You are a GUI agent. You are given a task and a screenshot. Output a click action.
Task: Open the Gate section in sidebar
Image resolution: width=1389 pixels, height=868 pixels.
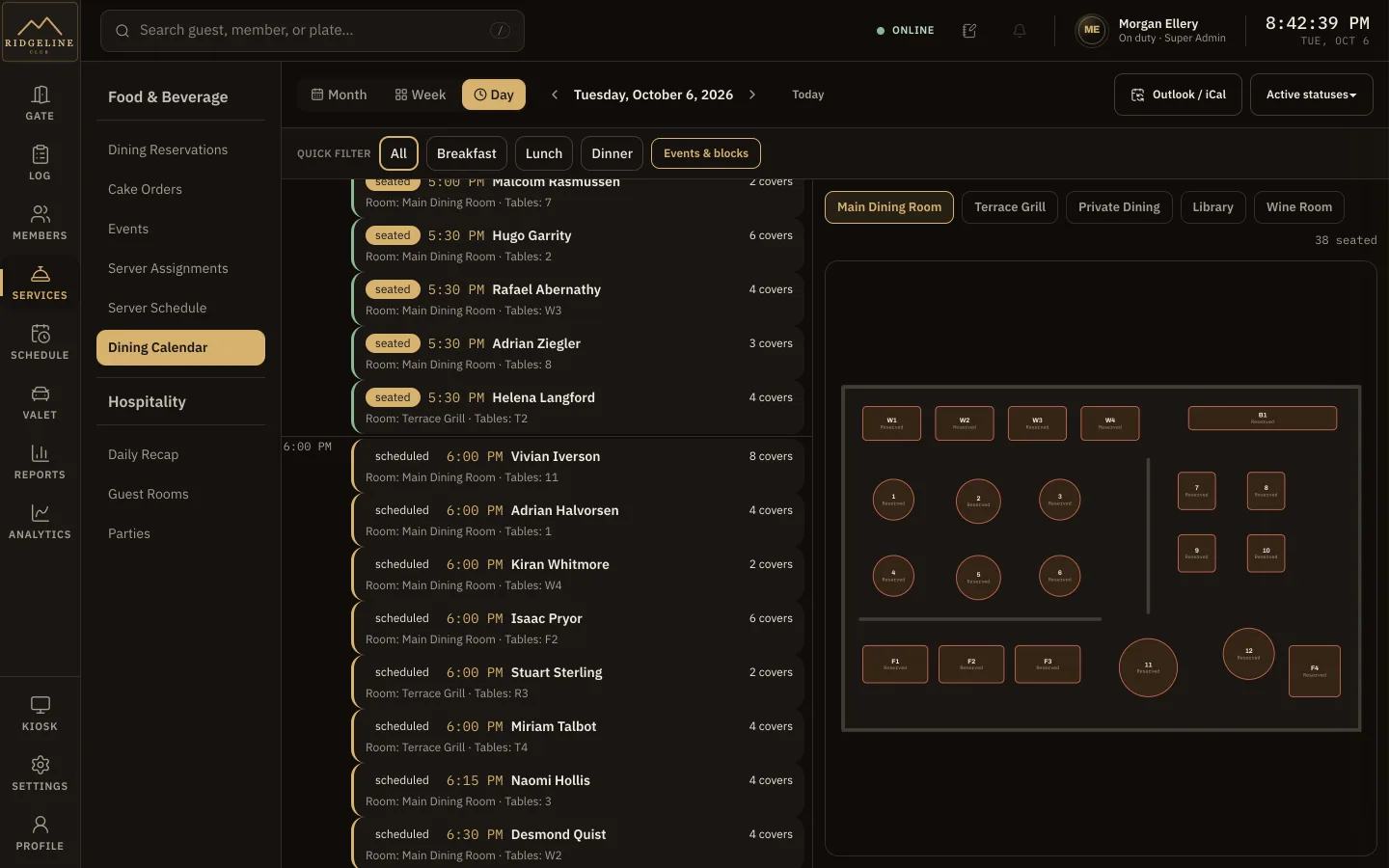pos(40,103)
